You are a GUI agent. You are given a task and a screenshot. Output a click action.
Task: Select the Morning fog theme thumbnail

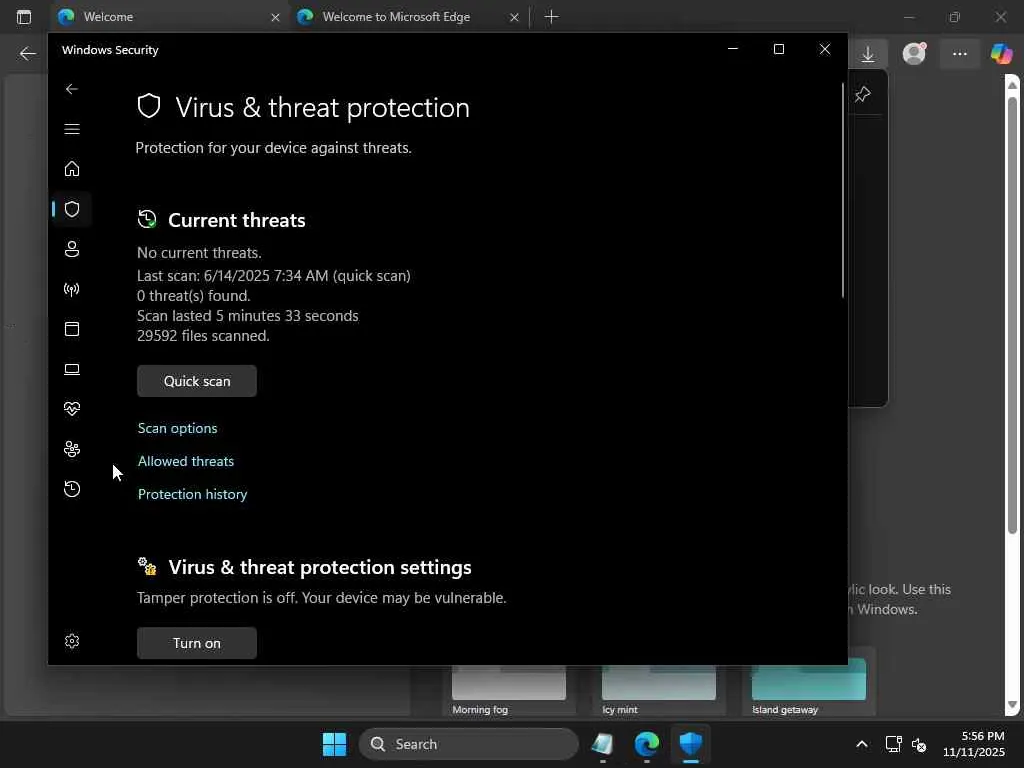click(x=509, y=682)
